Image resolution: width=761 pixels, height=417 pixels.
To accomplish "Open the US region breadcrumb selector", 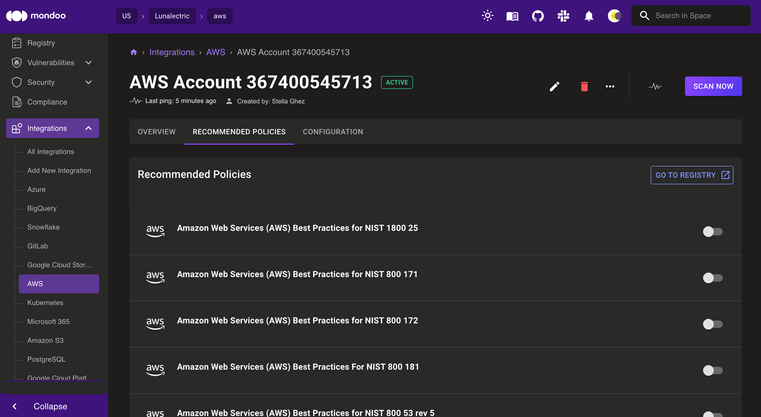I will coord(126,16).
